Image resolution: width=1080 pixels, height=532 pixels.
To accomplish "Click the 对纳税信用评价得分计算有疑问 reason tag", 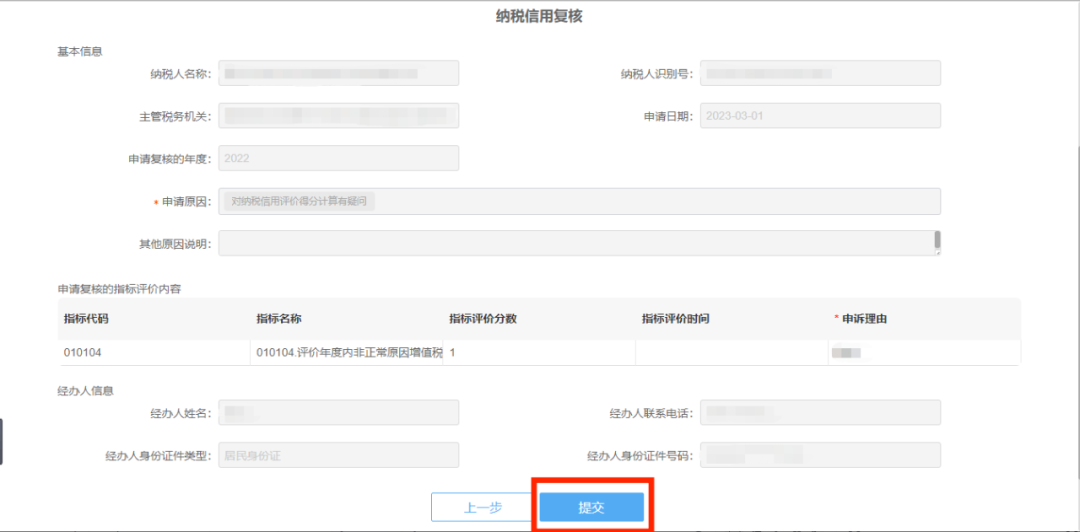I will pyautogui.click(x=299, y=201).
